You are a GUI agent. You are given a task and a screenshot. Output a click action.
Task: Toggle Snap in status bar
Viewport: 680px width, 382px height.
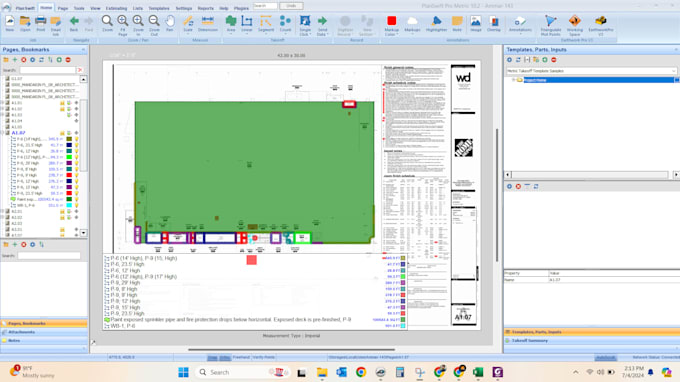point(212,357)
